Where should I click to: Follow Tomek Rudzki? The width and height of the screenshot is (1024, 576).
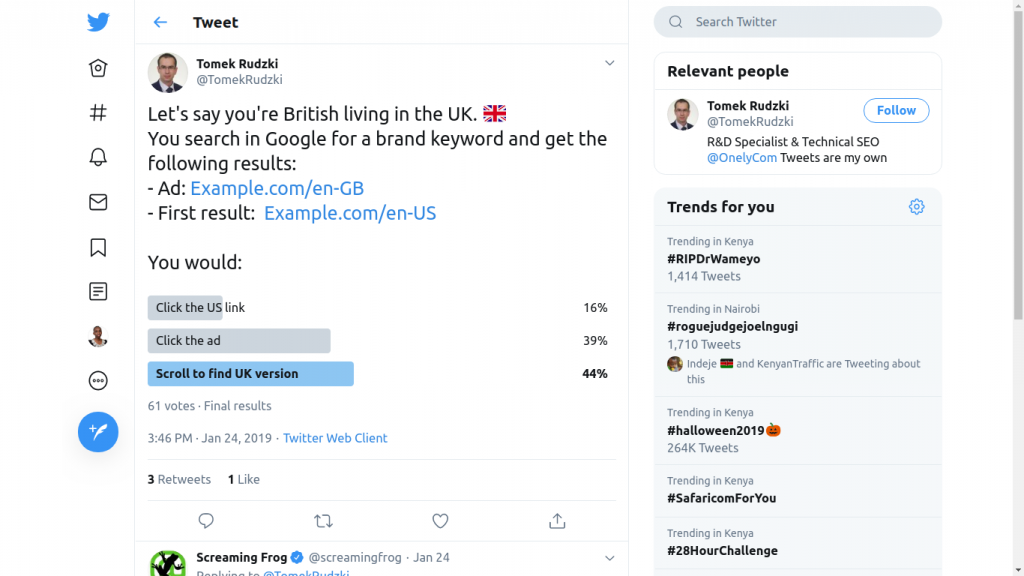click(896, 110)
